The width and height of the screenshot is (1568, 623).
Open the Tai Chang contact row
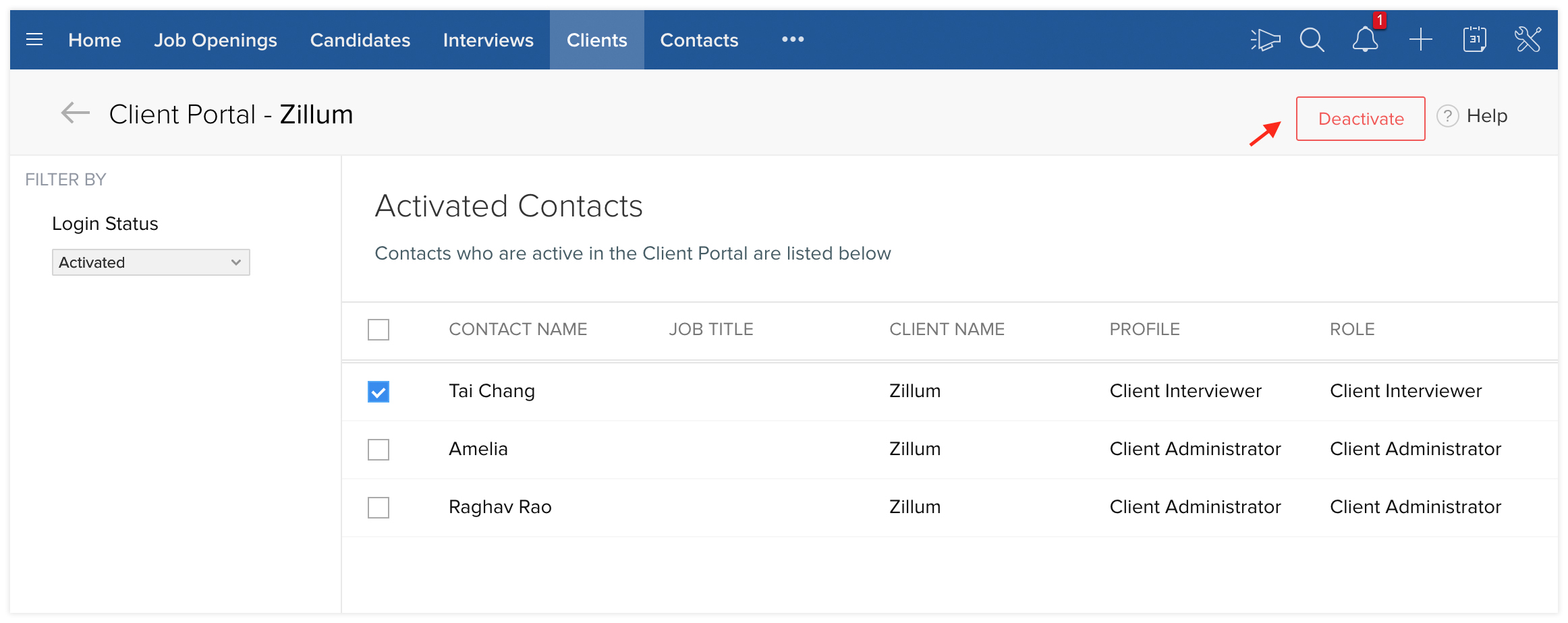(x=492, y=391)
